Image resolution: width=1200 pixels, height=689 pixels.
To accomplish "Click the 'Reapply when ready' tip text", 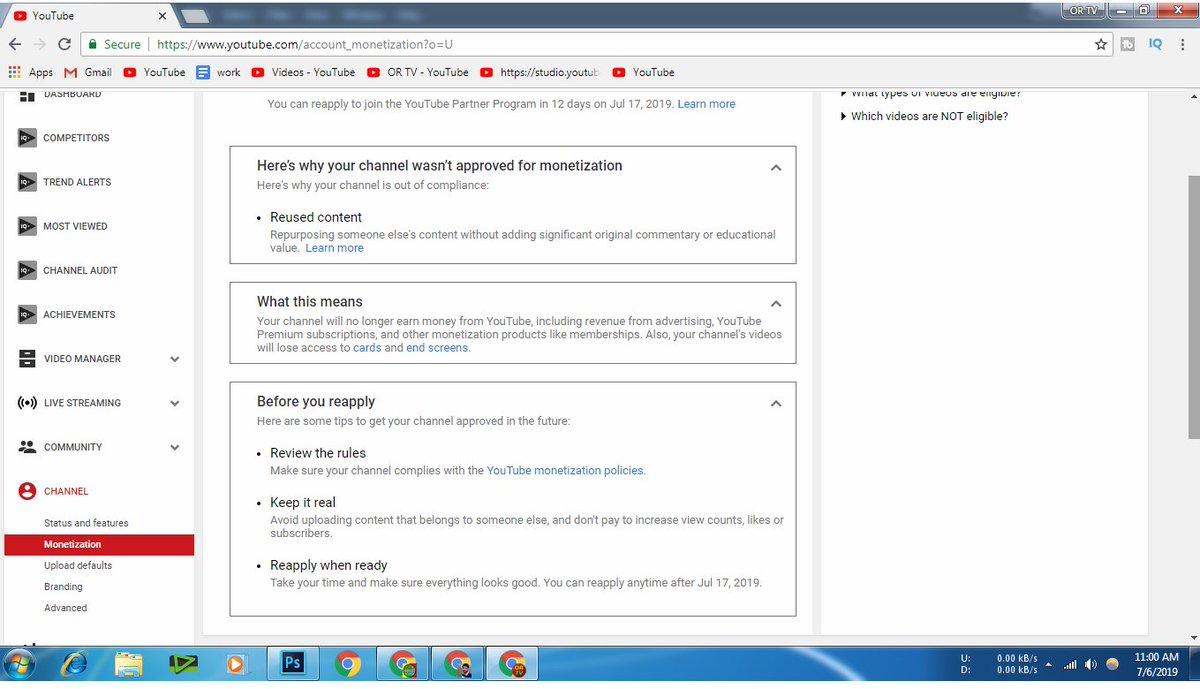I will 329,565.
